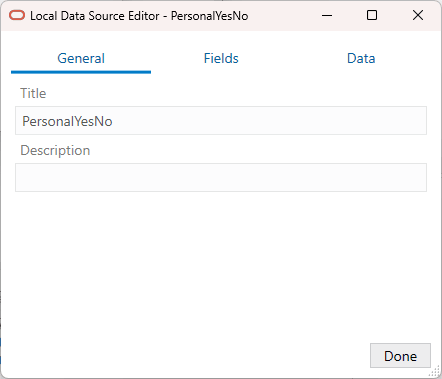442x379 pixels.
Task: Click the window title text PersonalYesNo
Action: (x=209, y=16)
